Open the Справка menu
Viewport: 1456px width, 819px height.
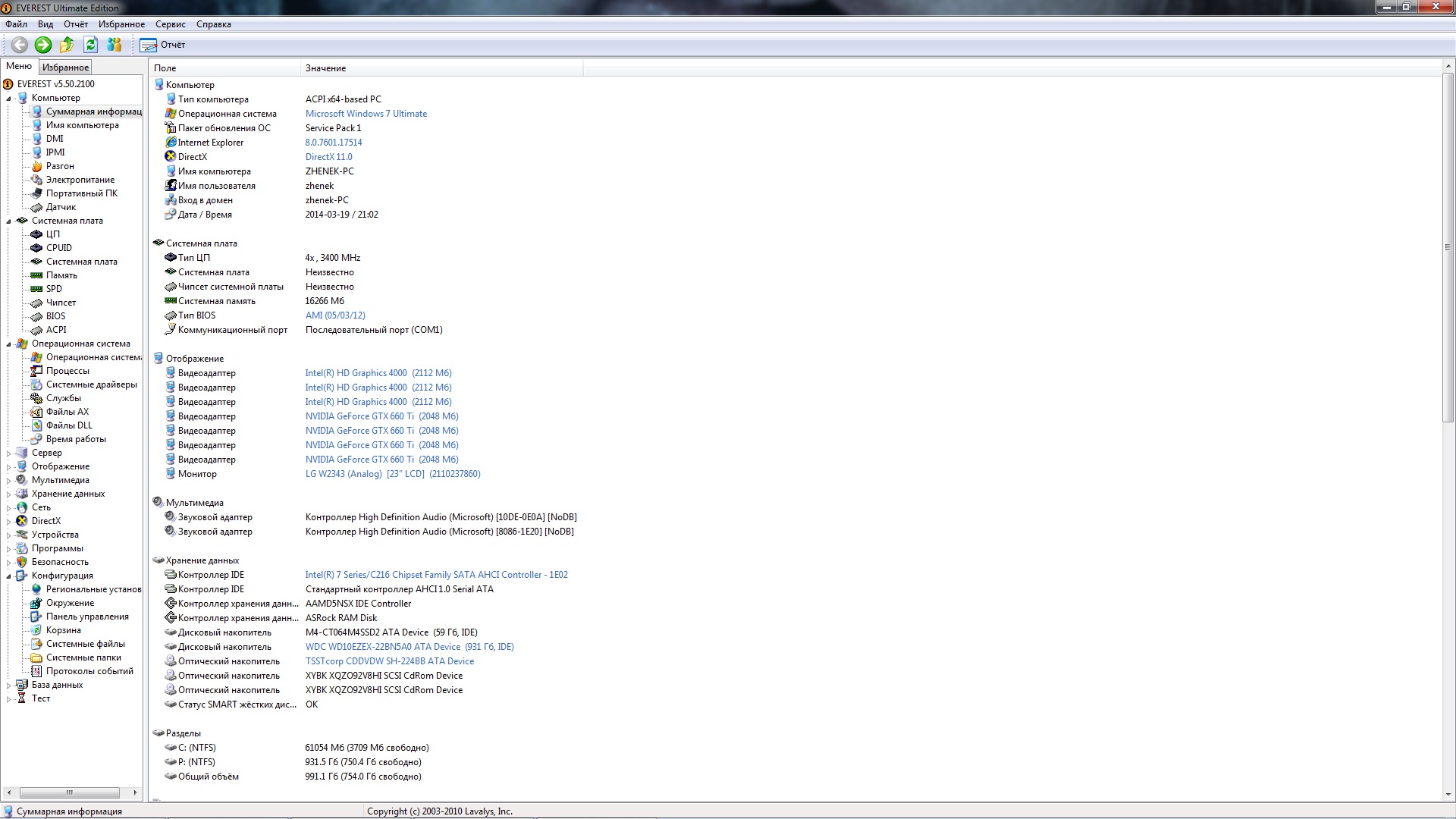coord(214,24)
